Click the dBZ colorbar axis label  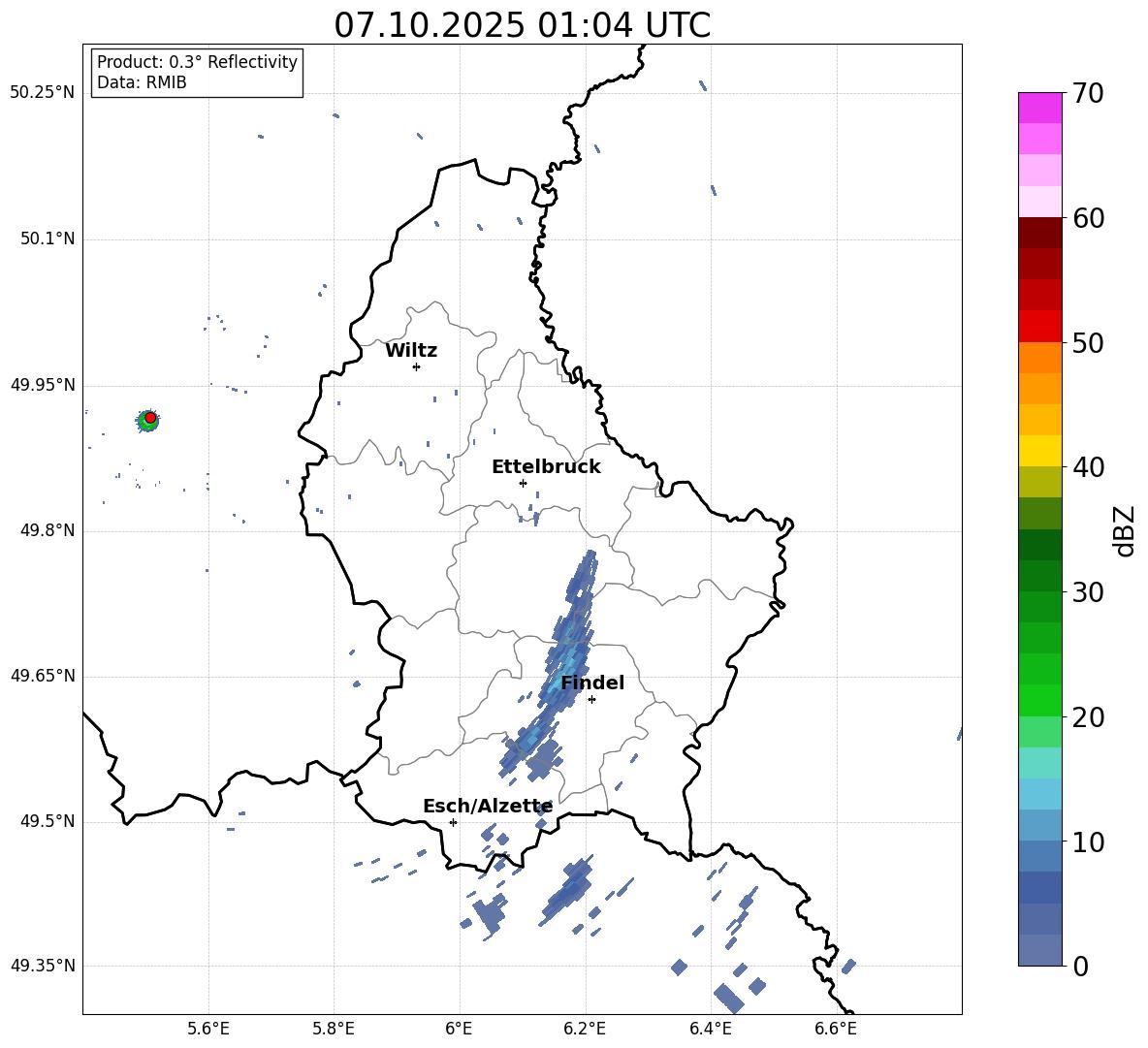pos(1126,530)
